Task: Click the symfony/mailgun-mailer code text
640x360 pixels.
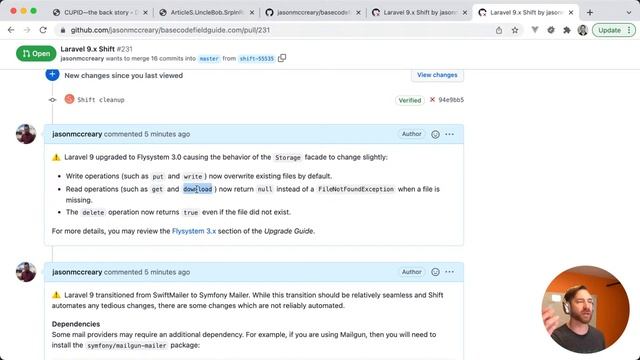Action: (x=127, y=345)
